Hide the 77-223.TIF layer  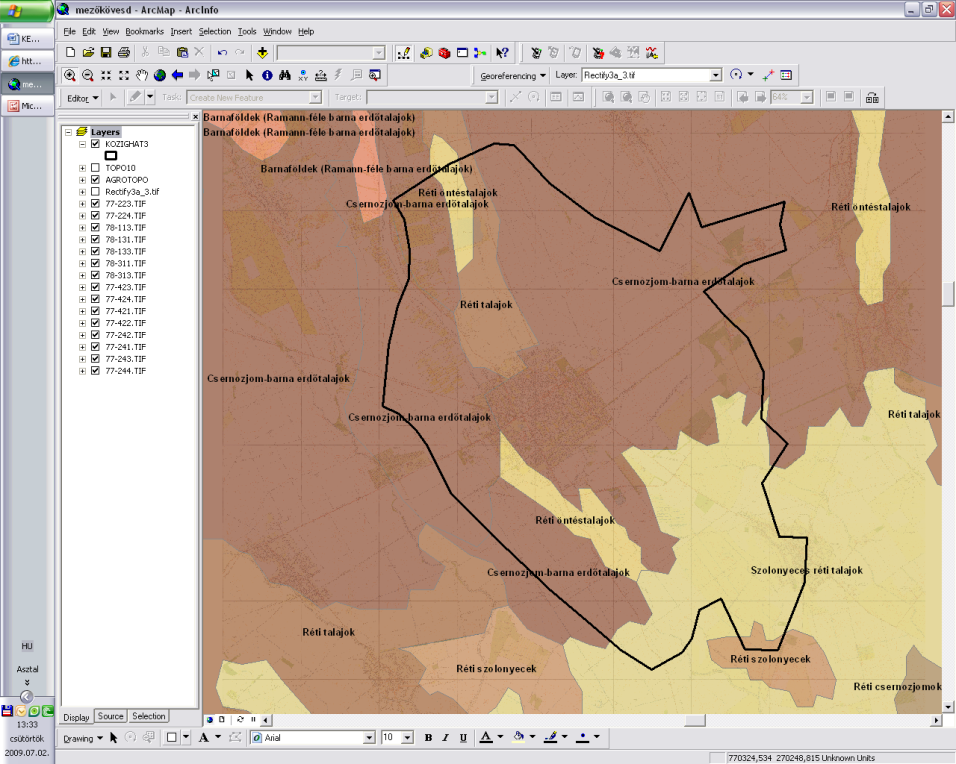pyautogui.click(x=95, y=204)
